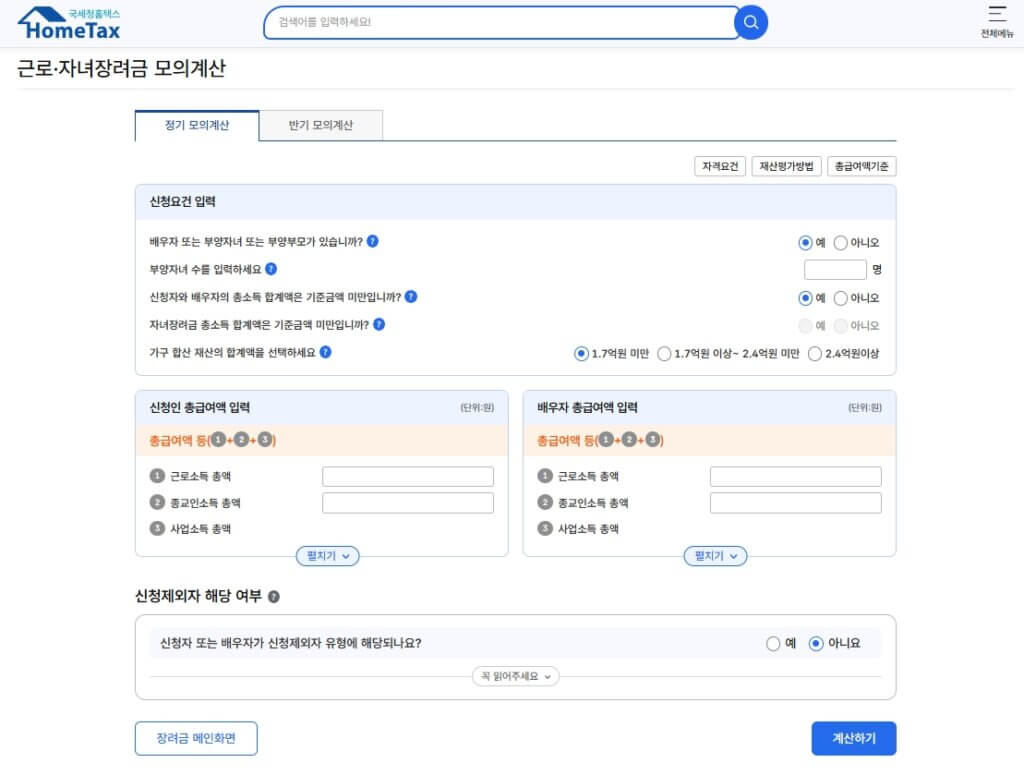The height and width of the screenshot is (775, 1024).
Task: Expand the 꼭 읽어주세요 section
Action: (515, 676)
